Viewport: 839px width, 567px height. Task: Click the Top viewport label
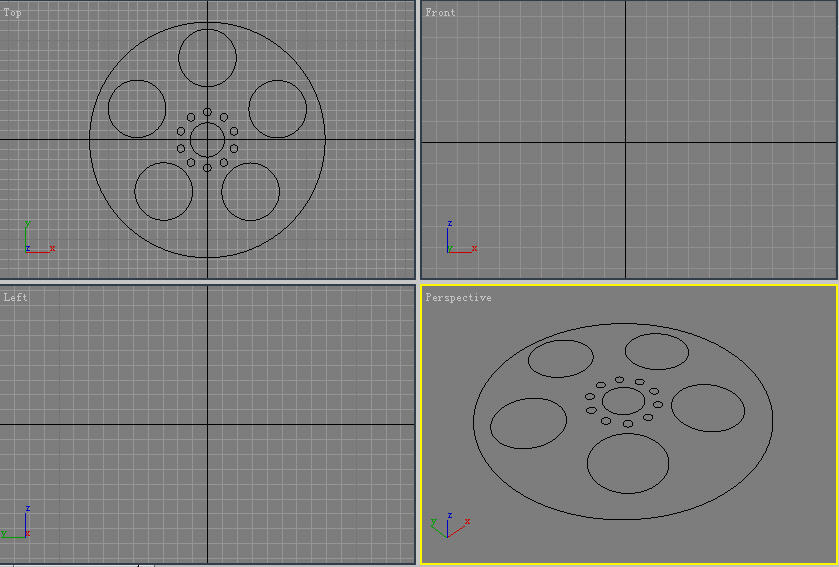(x=13, y=13)
